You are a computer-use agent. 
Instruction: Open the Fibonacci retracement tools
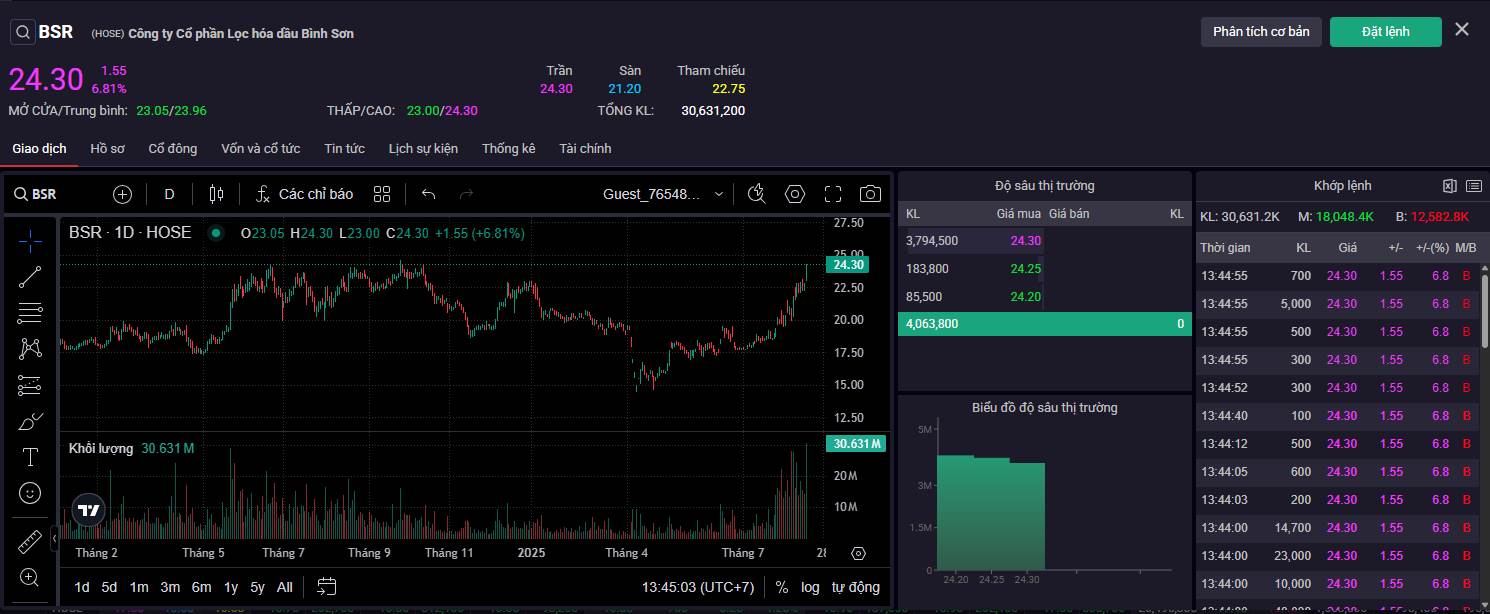(x=30, y=313)
